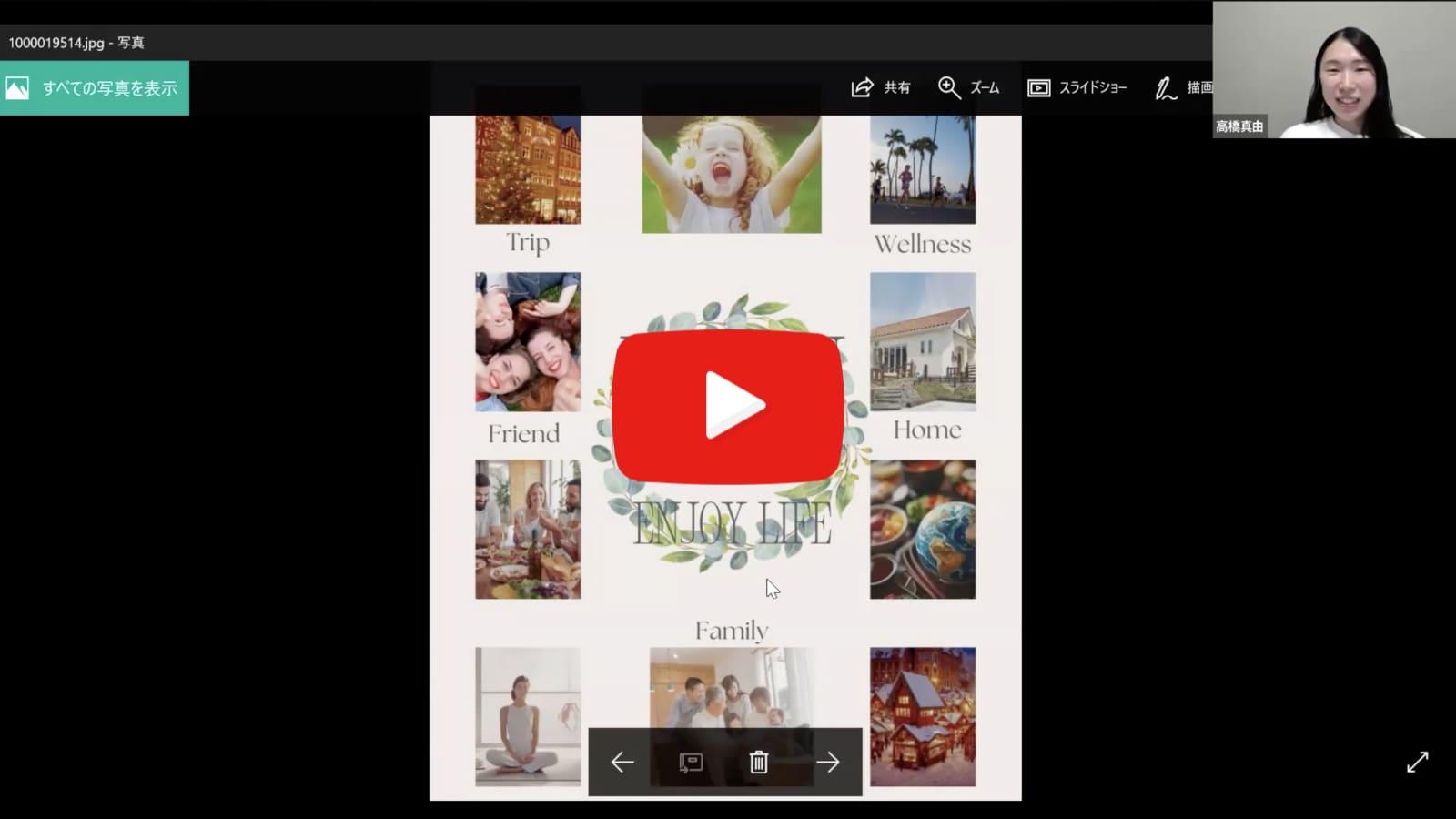The height and width of the screenshot is (819, 1456).
Task: Go to next photo with right arrow
Action: tap(827, 762)
